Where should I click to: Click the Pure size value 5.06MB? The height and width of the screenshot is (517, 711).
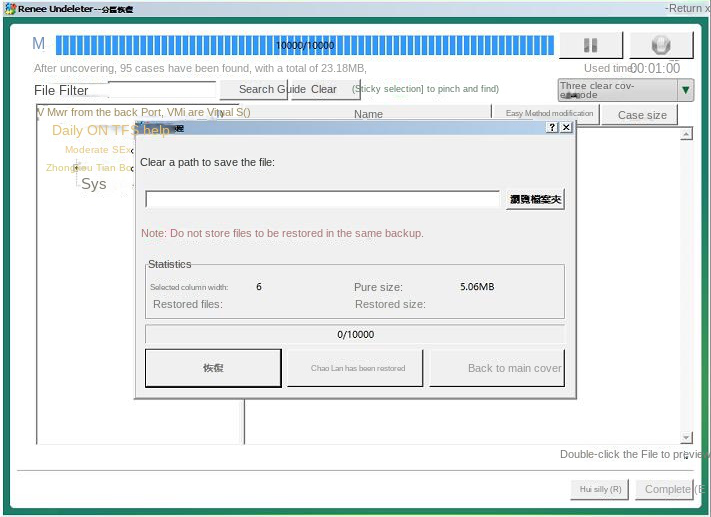click(x=477, y=287)
